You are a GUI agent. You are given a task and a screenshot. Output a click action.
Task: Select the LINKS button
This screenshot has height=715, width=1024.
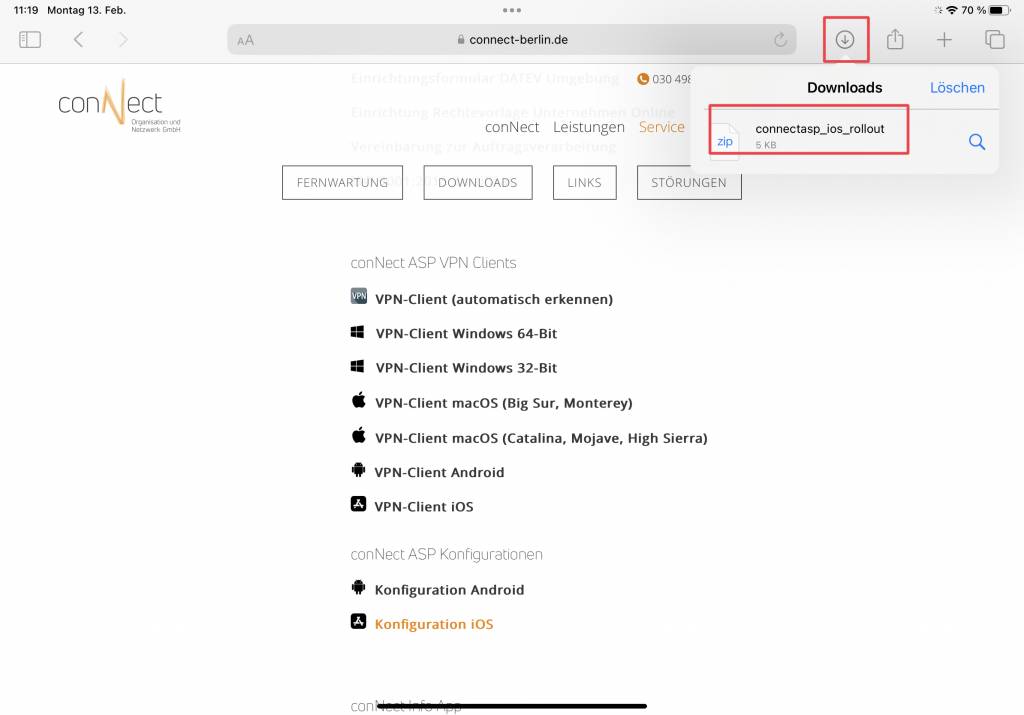tap(584, 183)
